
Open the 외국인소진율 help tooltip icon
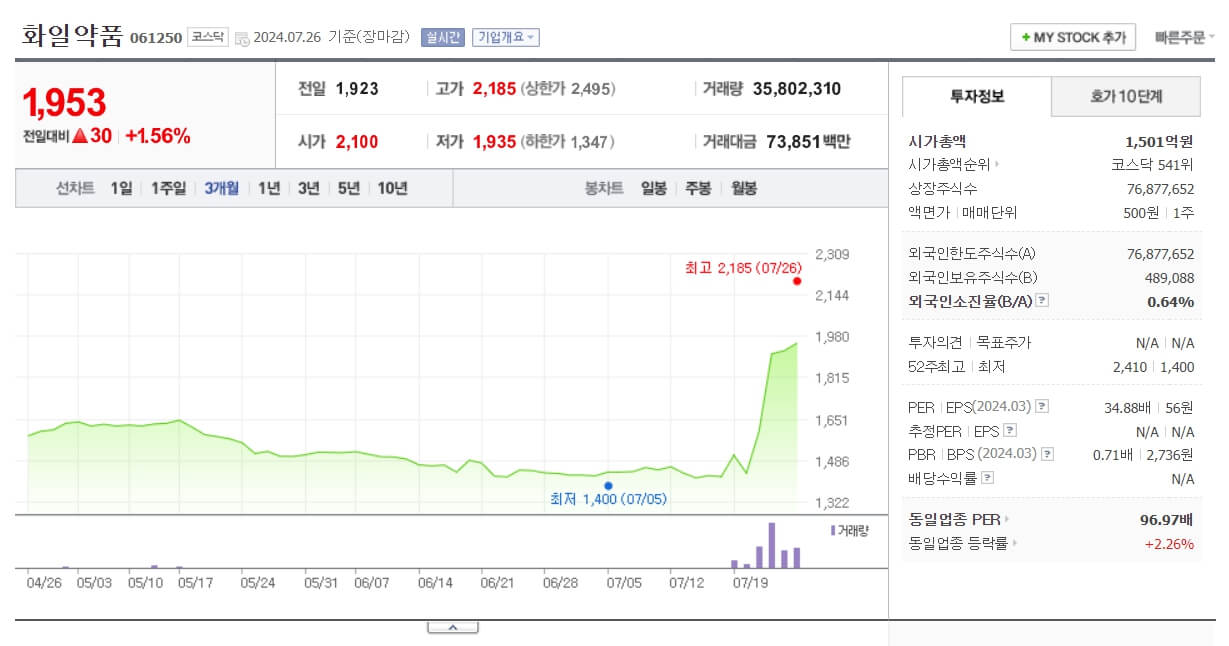click(x=1041, y=300)
